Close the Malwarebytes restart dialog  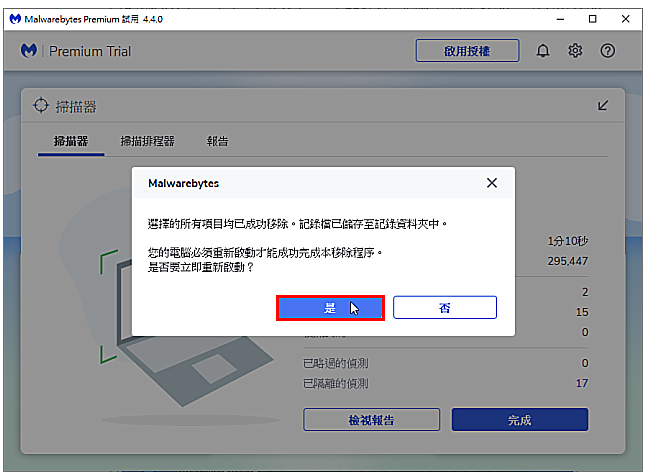pos(492,183)
